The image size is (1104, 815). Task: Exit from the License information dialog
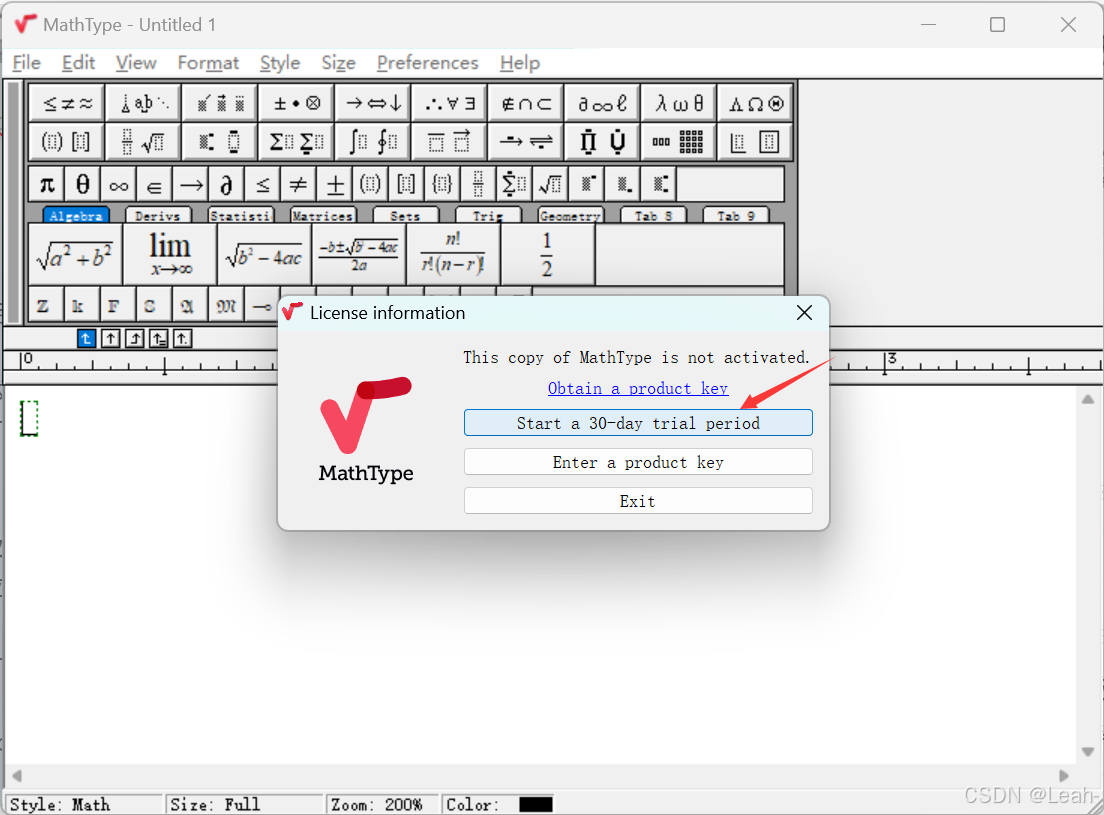(x=638, y=500)
